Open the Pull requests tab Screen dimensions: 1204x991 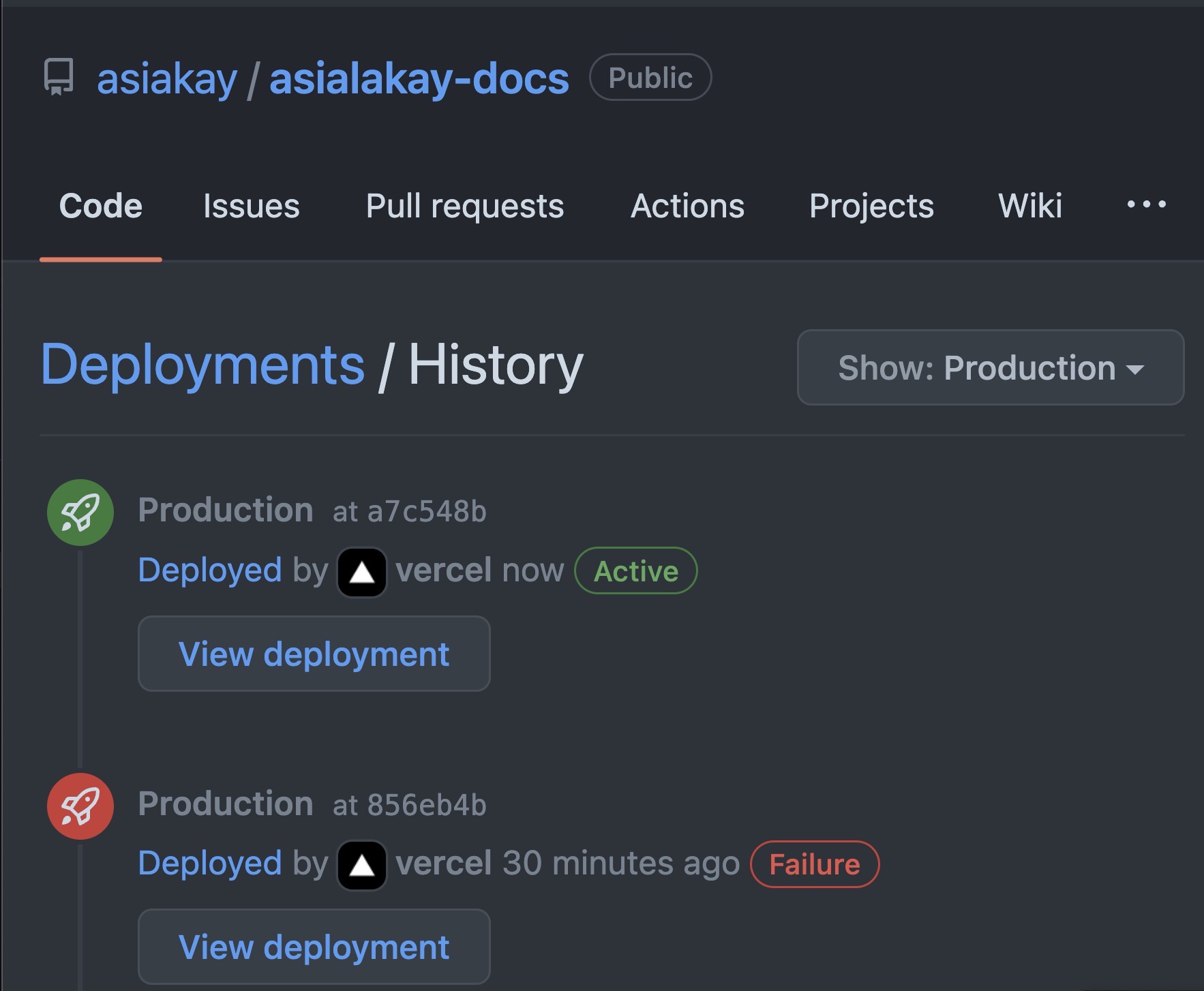click(x=464, y=206)
